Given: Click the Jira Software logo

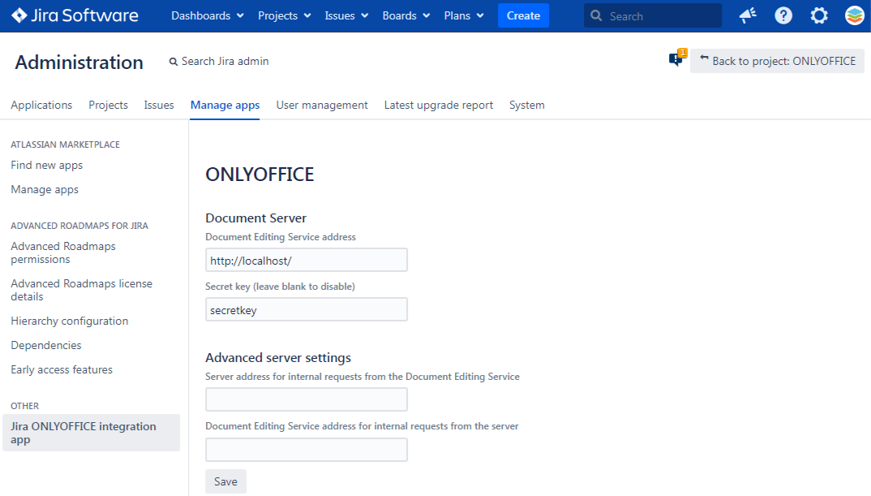Looking at the screenshot, I should pos(75,16).
